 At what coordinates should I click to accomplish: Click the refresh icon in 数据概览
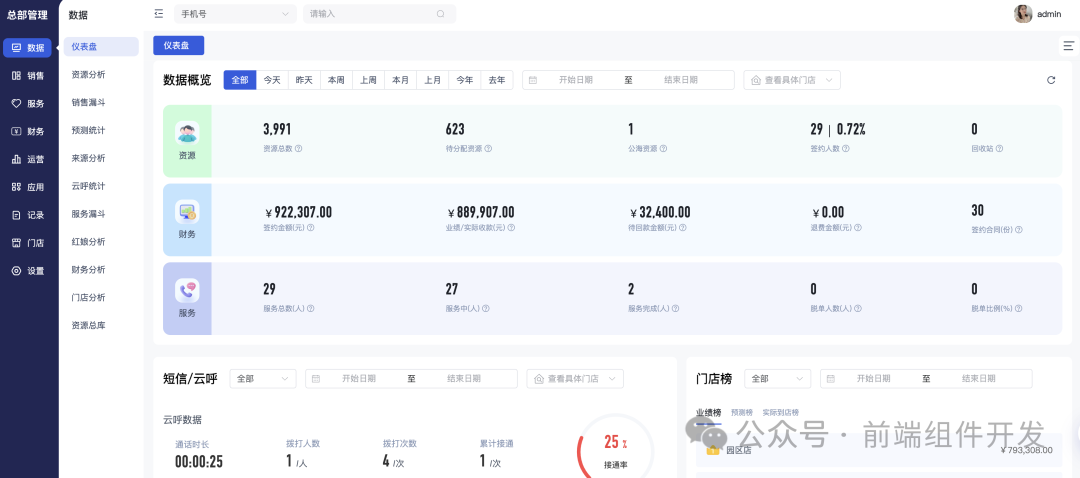(1051, 80)
